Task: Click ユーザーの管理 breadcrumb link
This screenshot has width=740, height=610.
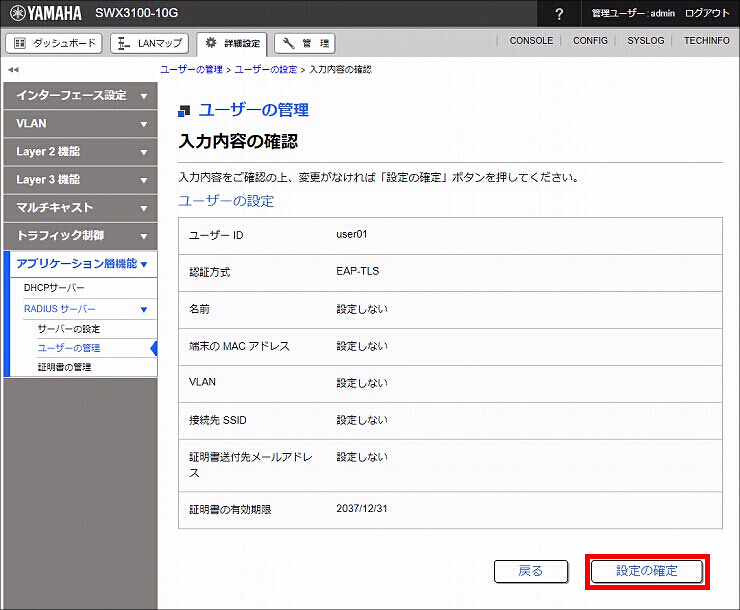Action: coord(191,70)
